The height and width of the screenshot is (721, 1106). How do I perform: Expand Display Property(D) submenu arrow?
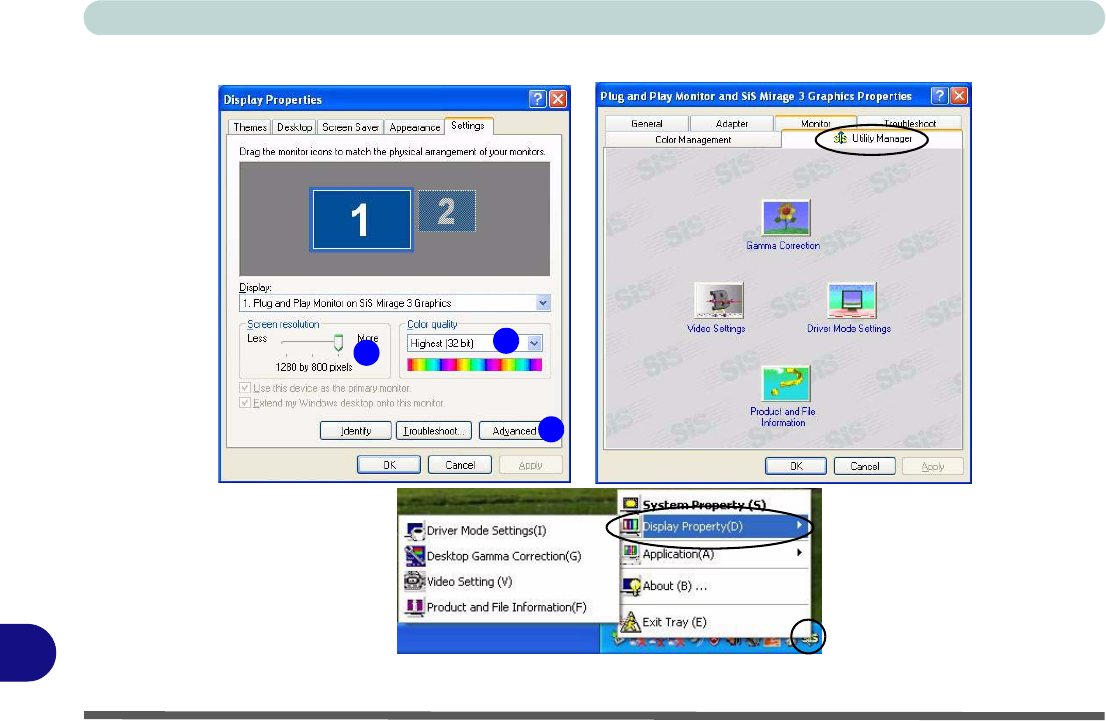tap(799, 526)
